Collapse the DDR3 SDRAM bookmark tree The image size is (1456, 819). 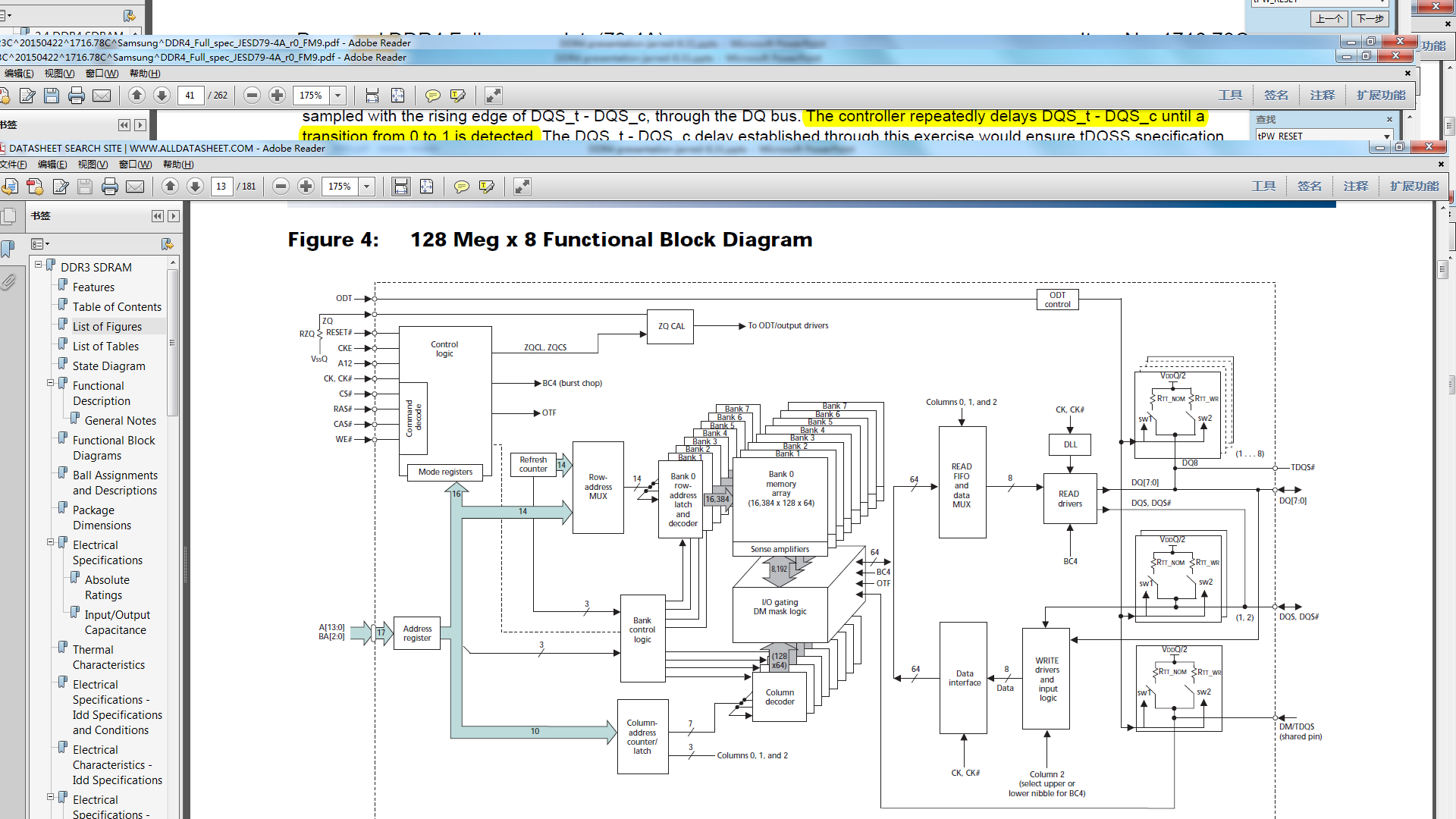tap(39, 265)
